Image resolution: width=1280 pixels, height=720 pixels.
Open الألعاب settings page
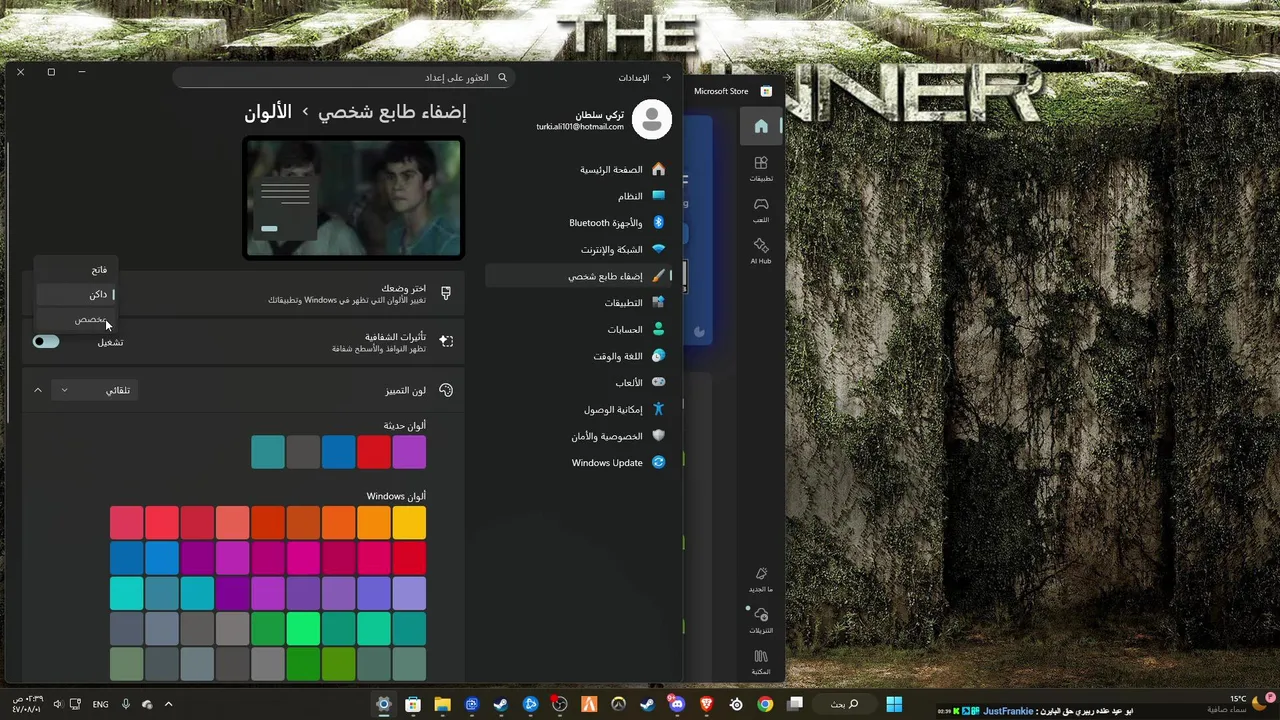[x=578, y=383]
